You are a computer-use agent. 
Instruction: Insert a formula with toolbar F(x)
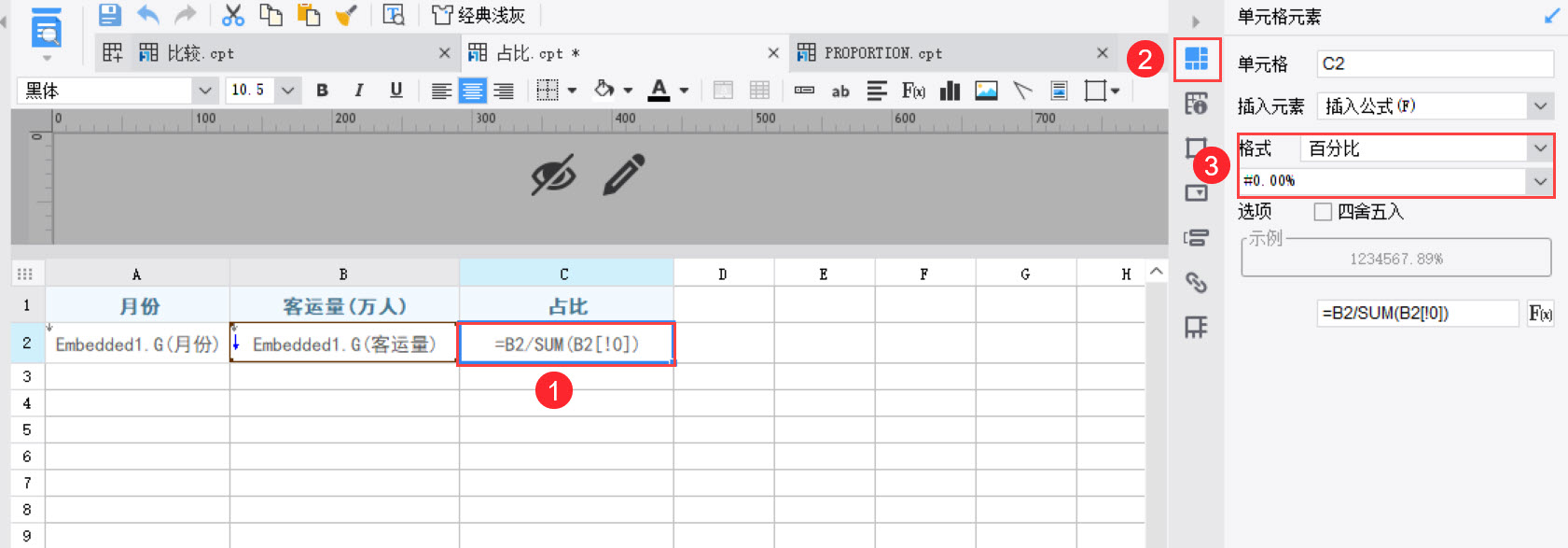tap(913, 91)
